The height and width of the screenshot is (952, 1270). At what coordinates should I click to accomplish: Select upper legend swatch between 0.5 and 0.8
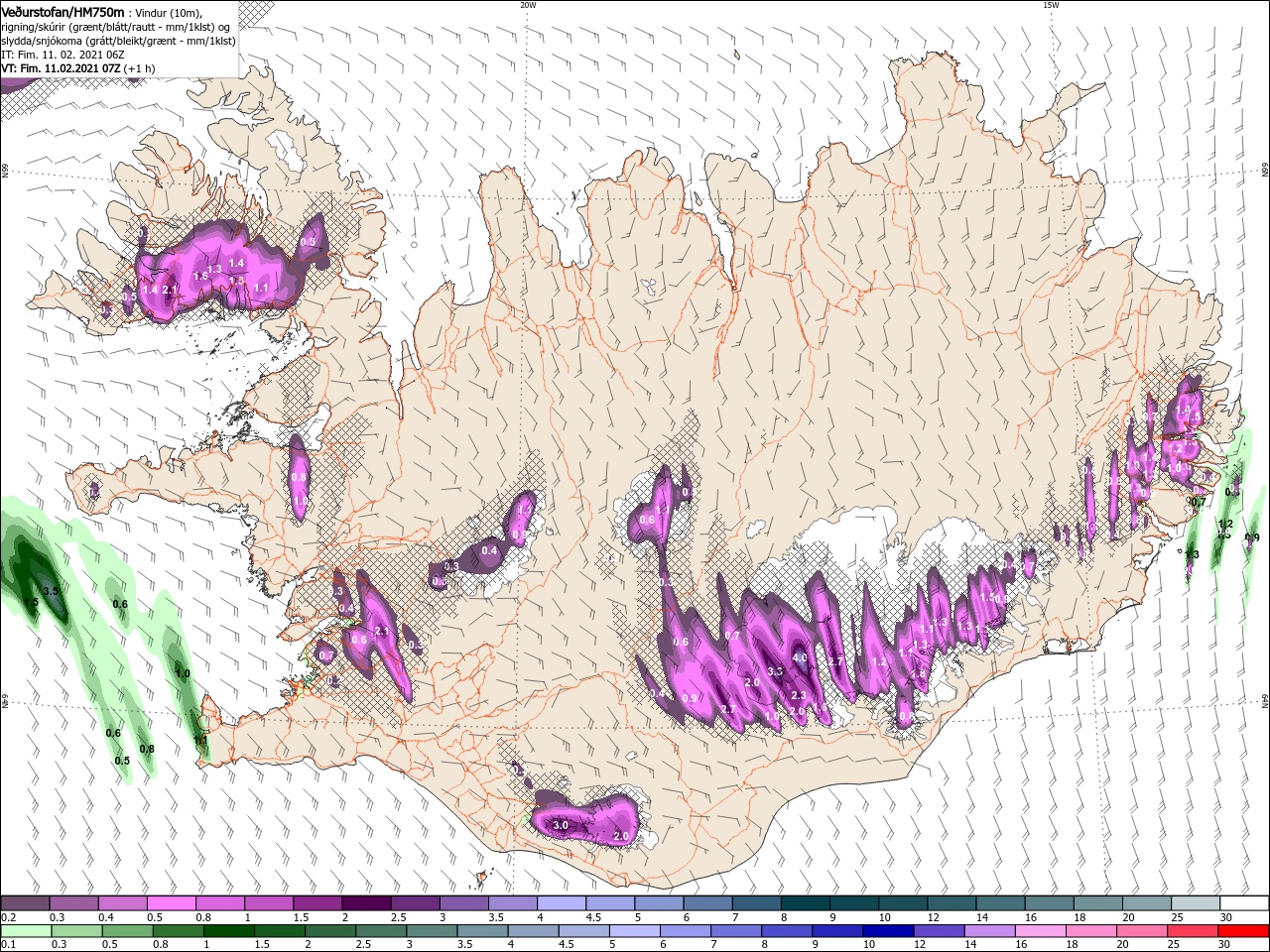(171, 903)
